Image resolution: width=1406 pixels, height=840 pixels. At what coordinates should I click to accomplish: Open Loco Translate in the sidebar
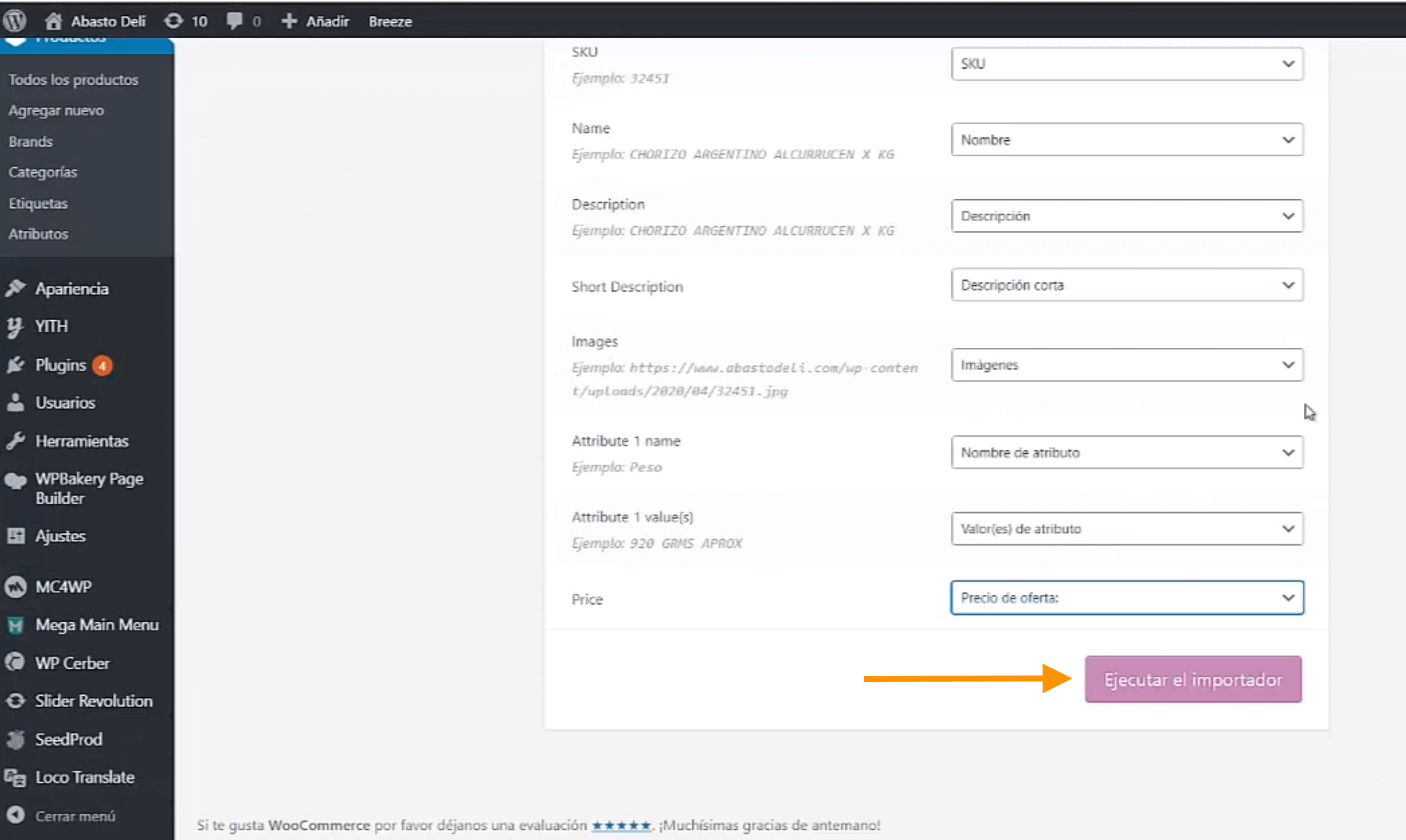tap(84, 777)
